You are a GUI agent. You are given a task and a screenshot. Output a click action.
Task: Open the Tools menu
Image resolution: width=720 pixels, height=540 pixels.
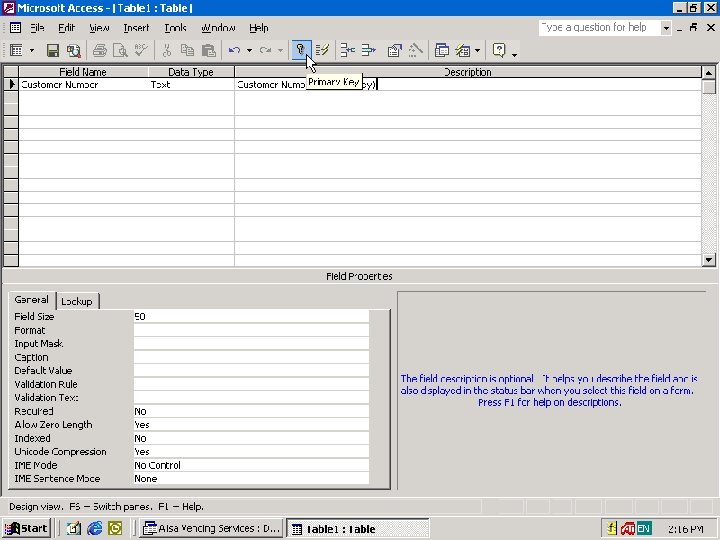click(175, 28)
